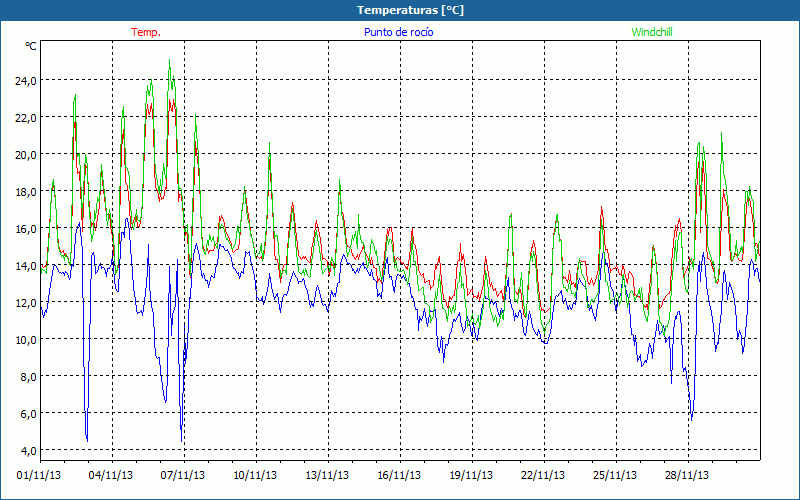Click the 04/11/13 date label
The image size is (800, 500).
(x=111, y=475)
